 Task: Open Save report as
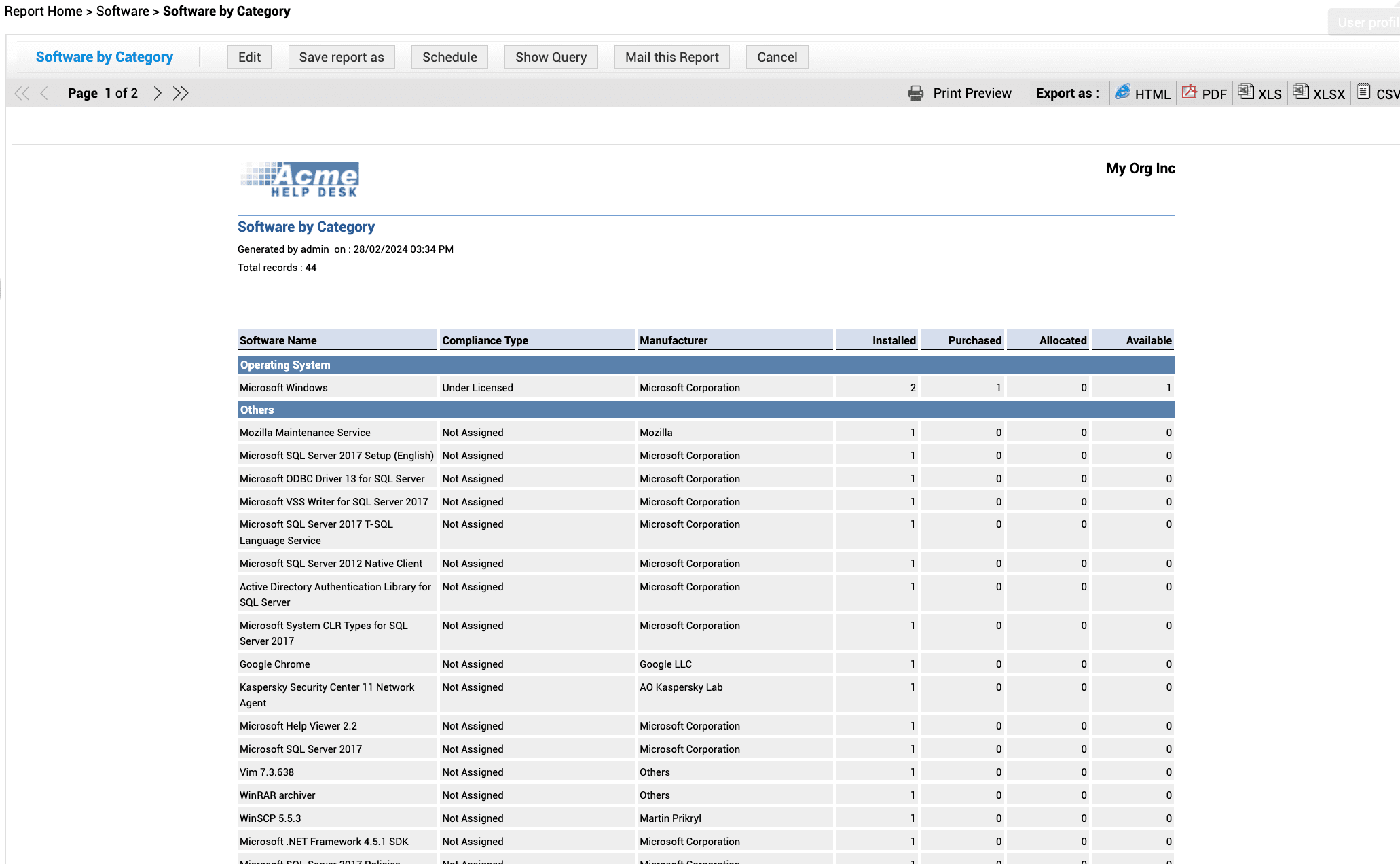click(342, 57)
